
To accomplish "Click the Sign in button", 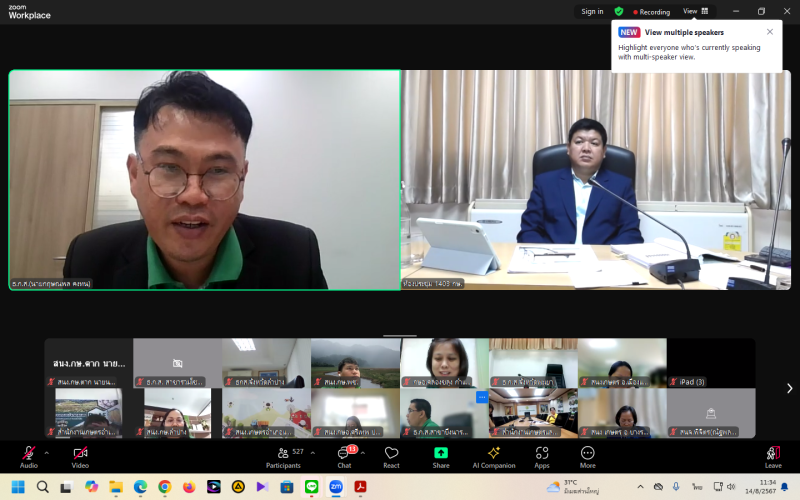I will pyautogui.click(x=592, y=12).
